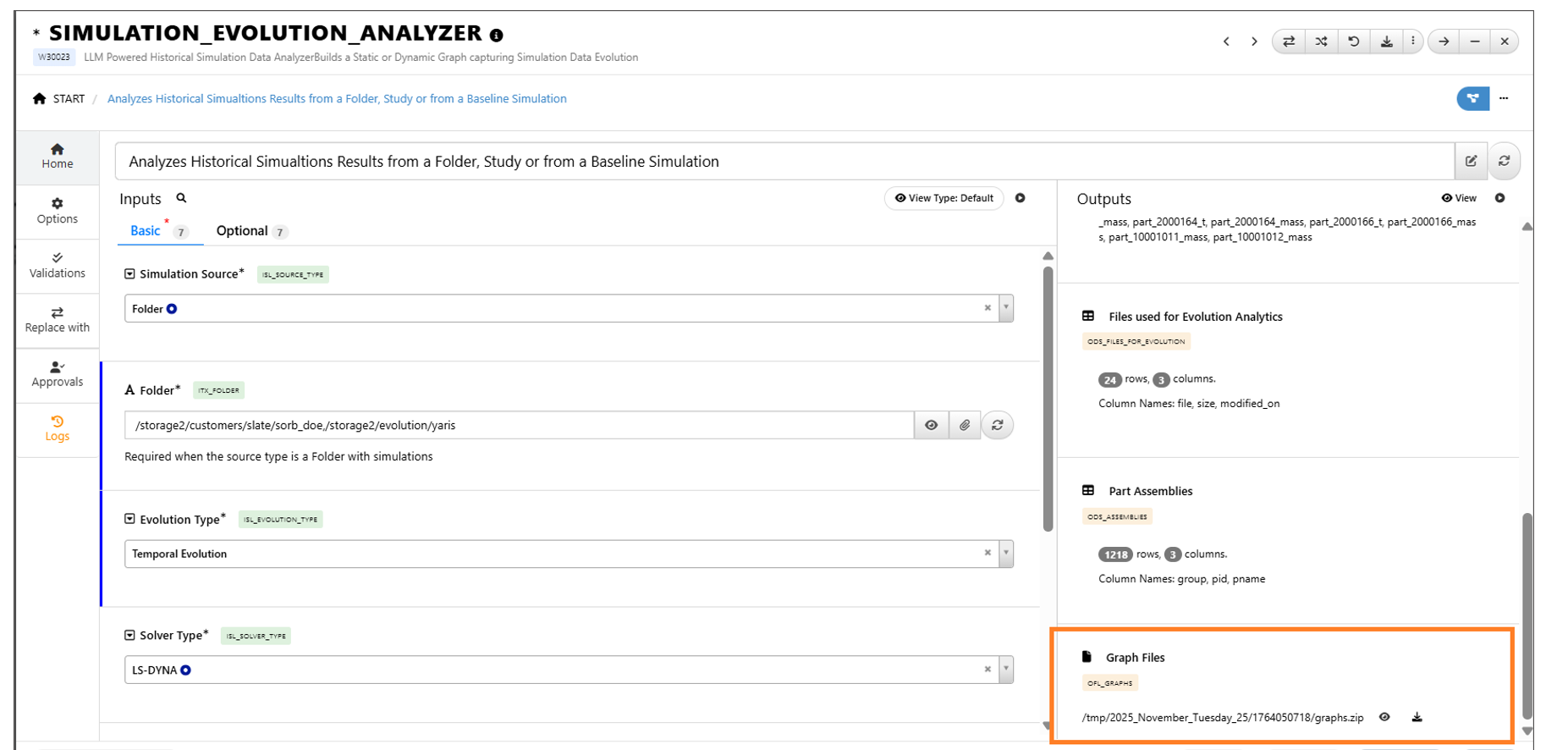This screenshot has height=750, width=1568.
Task: Open the search icon next to Inputs
Action: point(181,198)
